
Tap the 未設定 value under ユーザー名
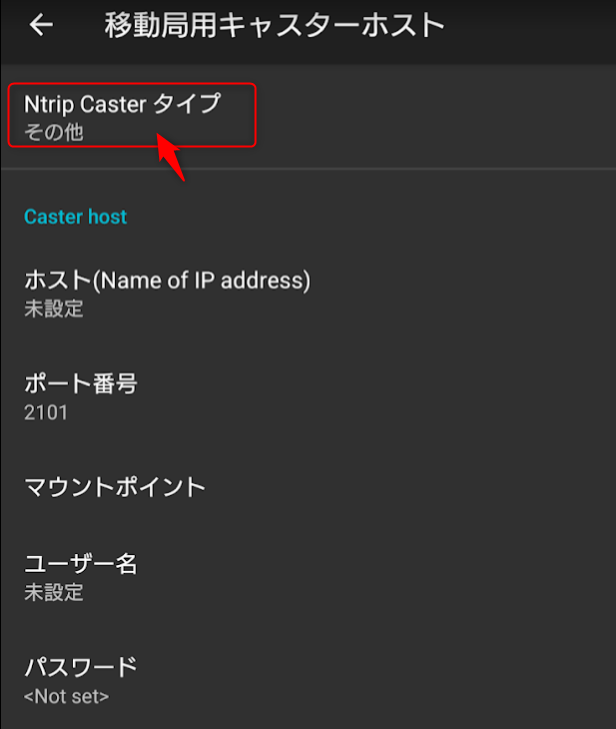[54, 593]
